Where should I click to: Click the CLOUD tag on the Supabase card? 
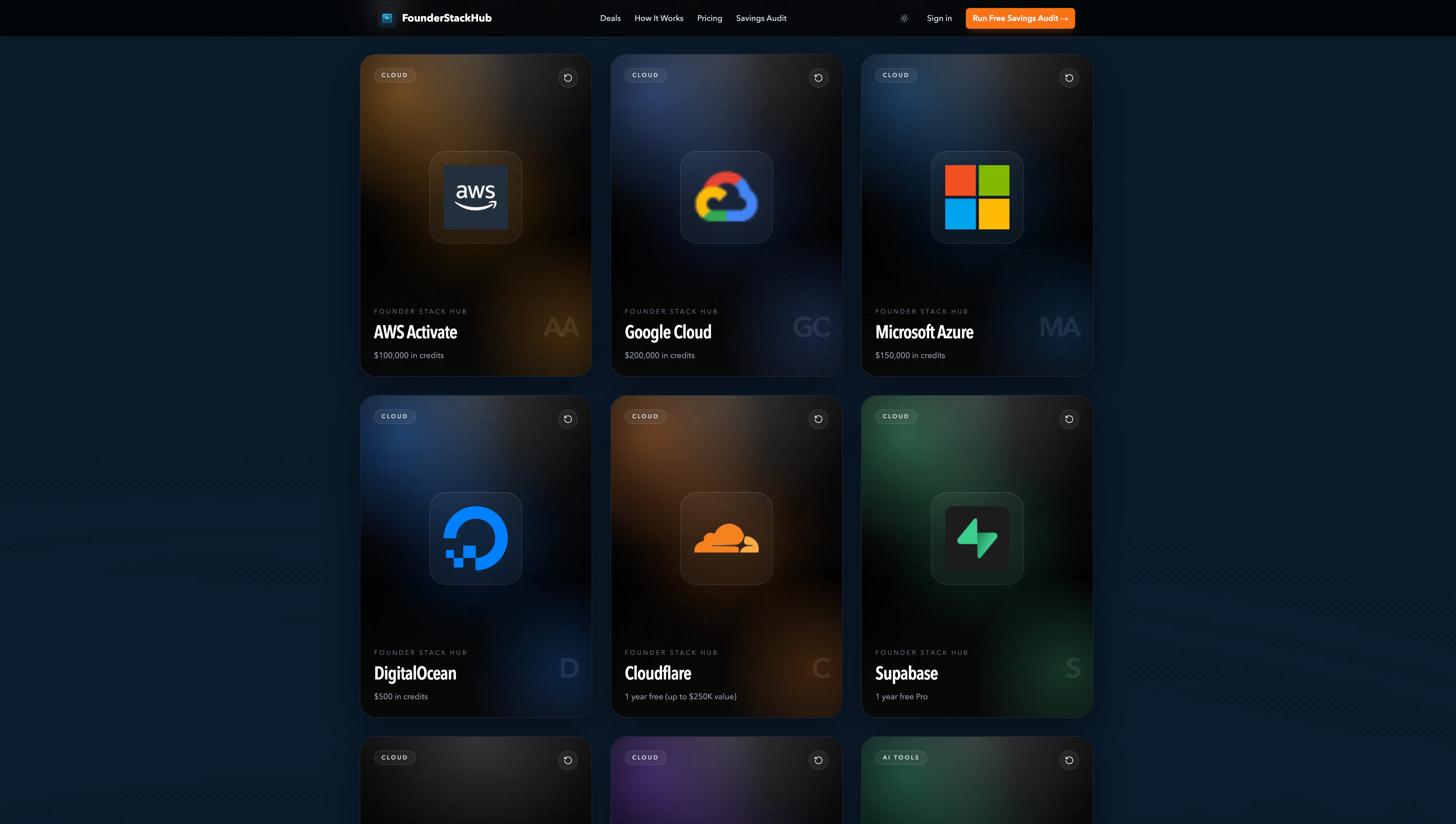[x=895, y=417]
